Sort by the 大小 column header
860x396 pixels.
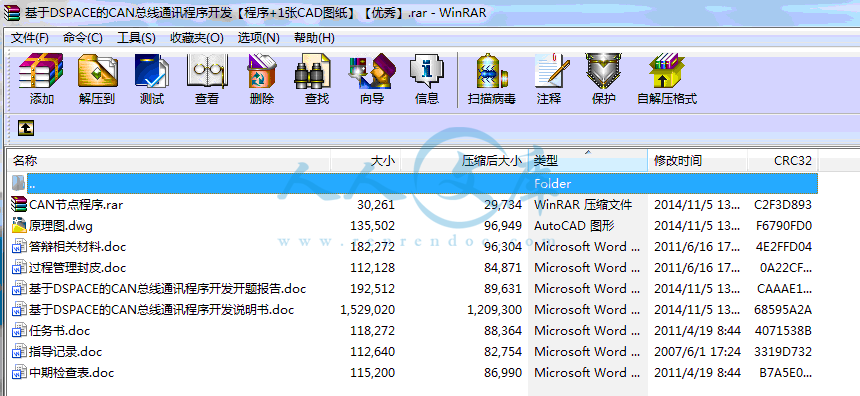tap(365, 161)
